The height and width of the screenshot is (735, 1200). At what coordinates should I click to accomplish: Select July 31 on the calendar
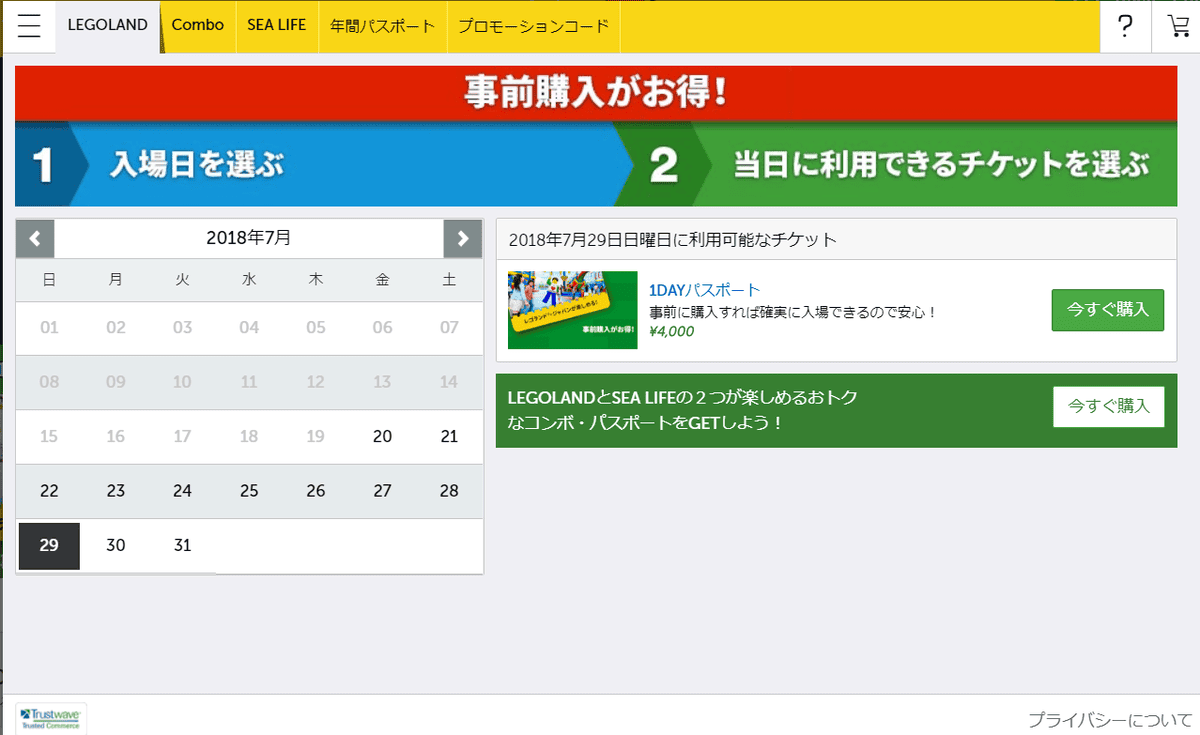(182, 545)
